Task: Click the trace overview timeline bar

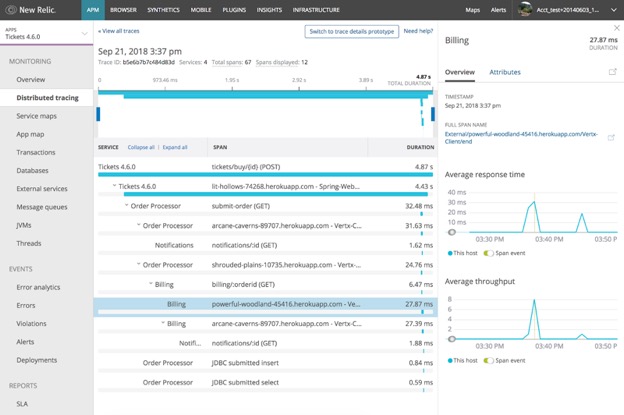Action: click(x=265, y=93)
